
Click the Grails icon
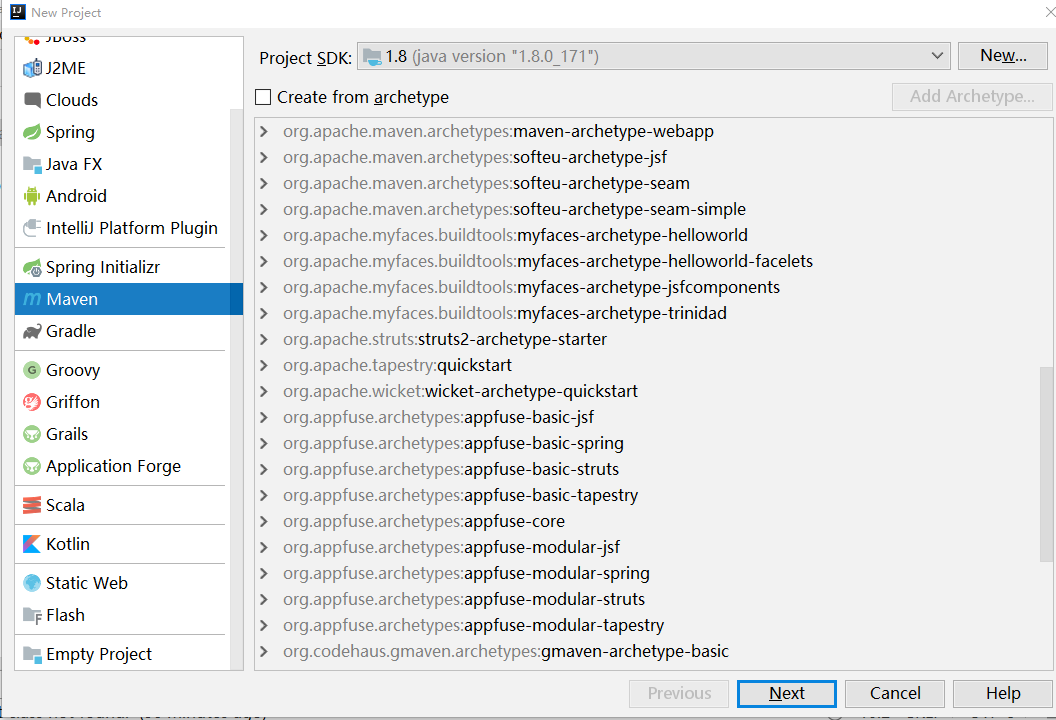pos(32,434)
